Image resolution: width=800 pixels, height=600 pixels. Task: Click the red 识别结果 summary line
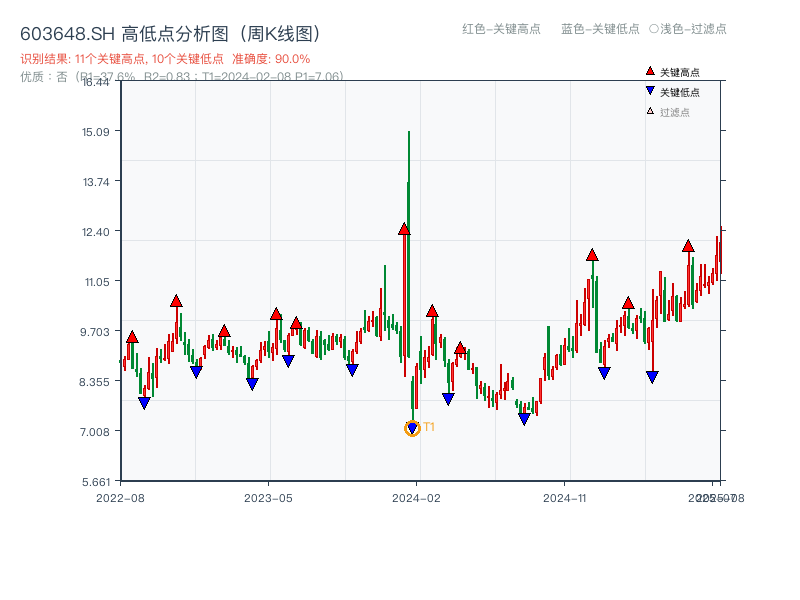tap(165, 59)
